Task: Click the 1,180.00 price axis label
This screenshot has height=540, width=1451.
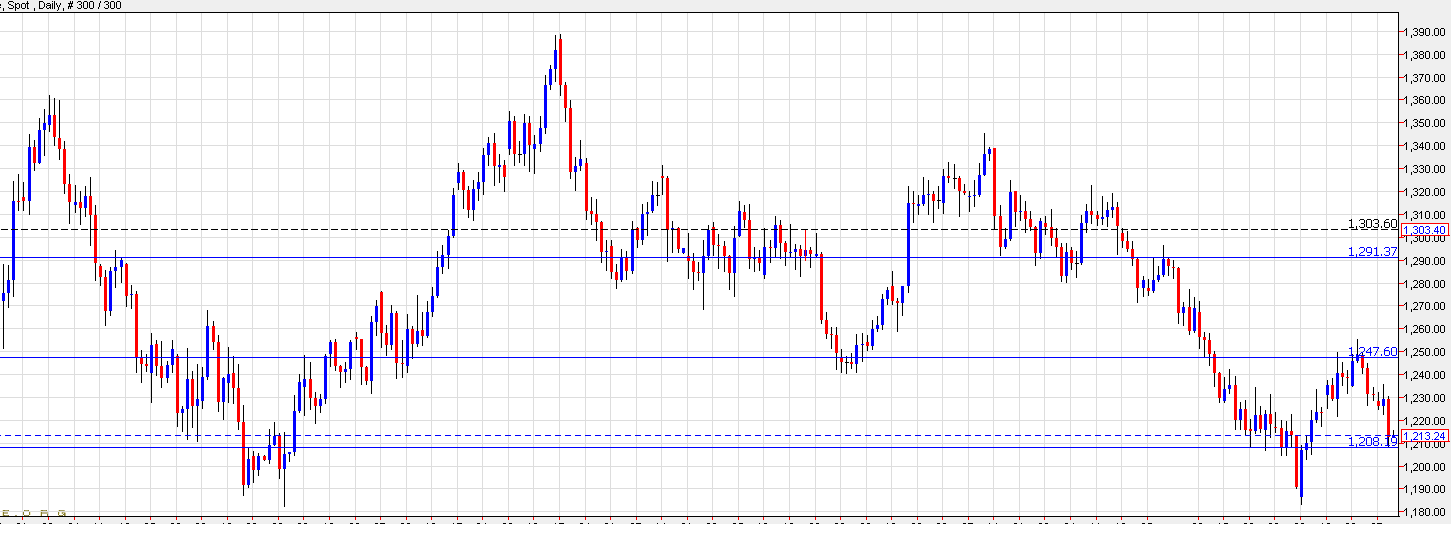Action: (1424, 513)
